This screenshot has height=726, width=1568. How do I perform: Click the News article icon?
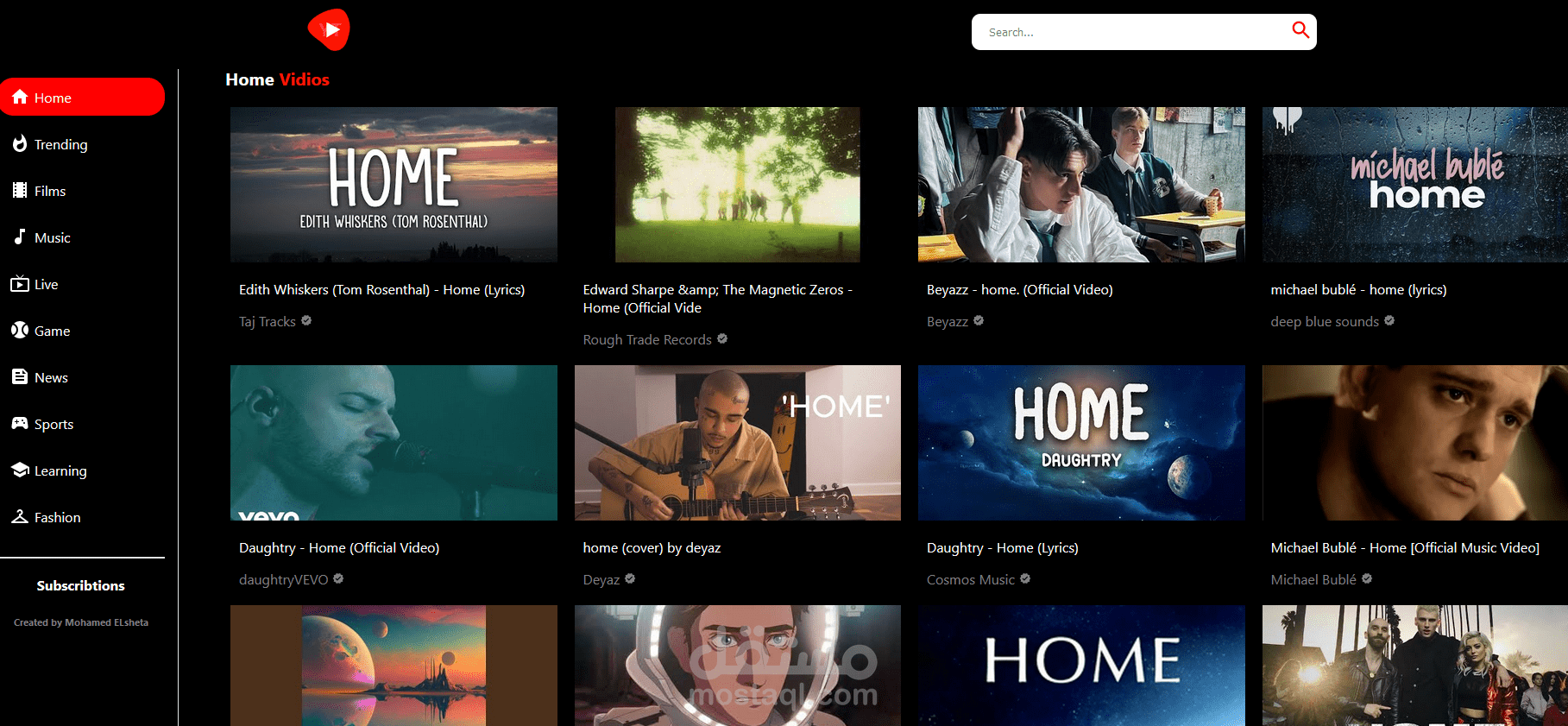tap(20, 376)
